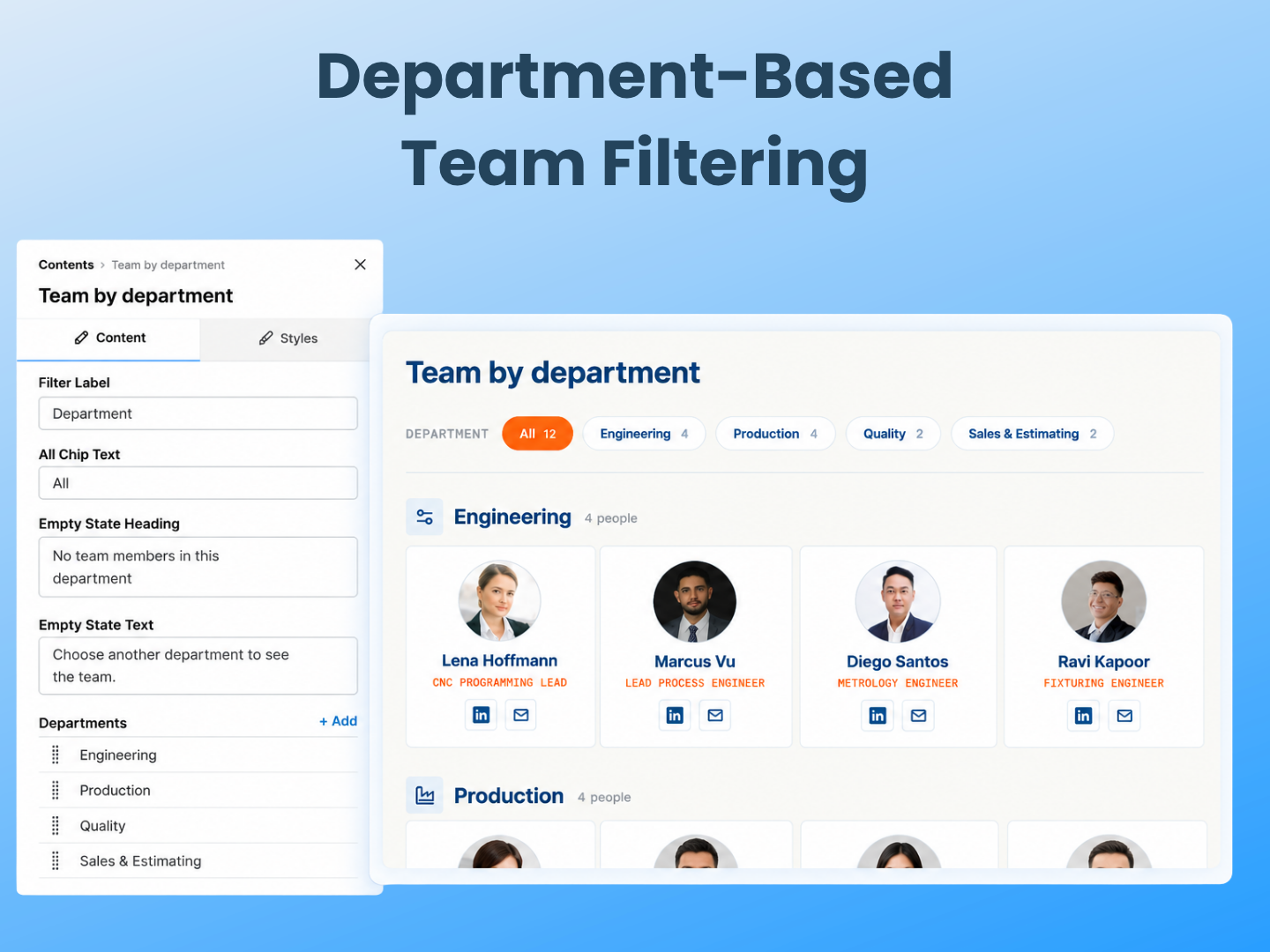This screenshot has width=1270, height=952.
Task: Switch to the Content tab
Action: click(x=108, y=338)
